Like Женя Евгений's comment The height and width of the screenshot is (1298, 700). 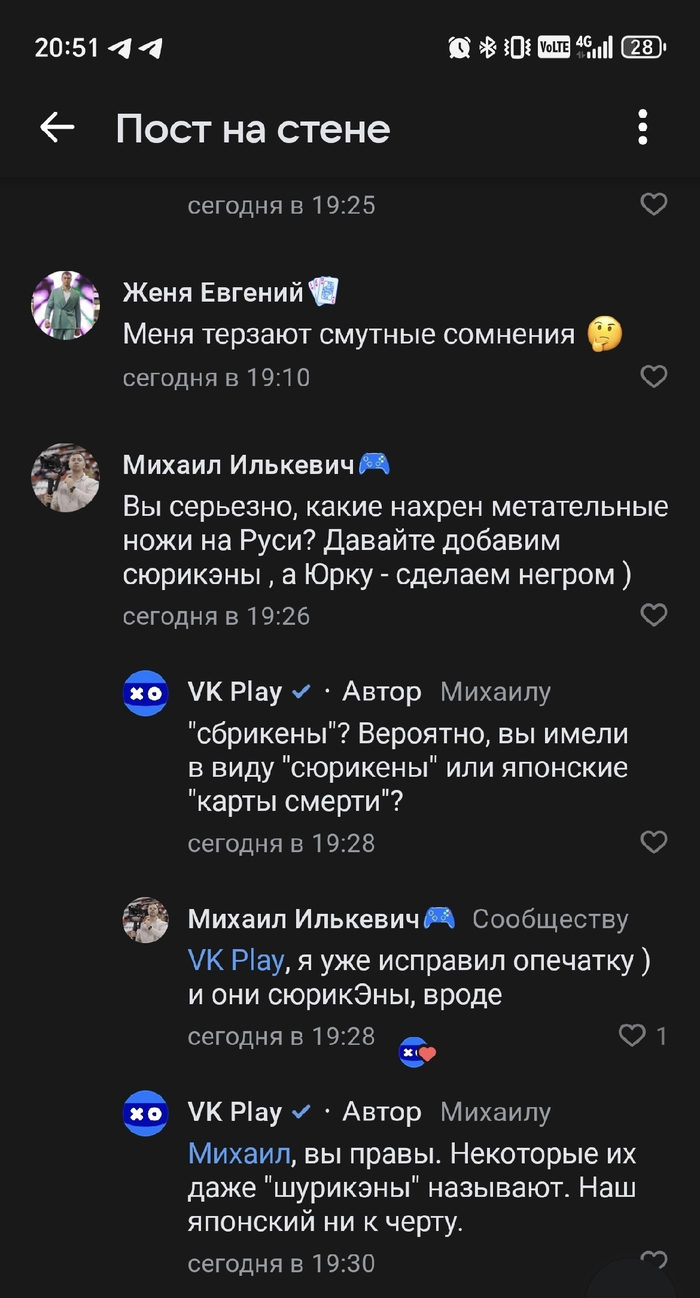click(653, 377)
